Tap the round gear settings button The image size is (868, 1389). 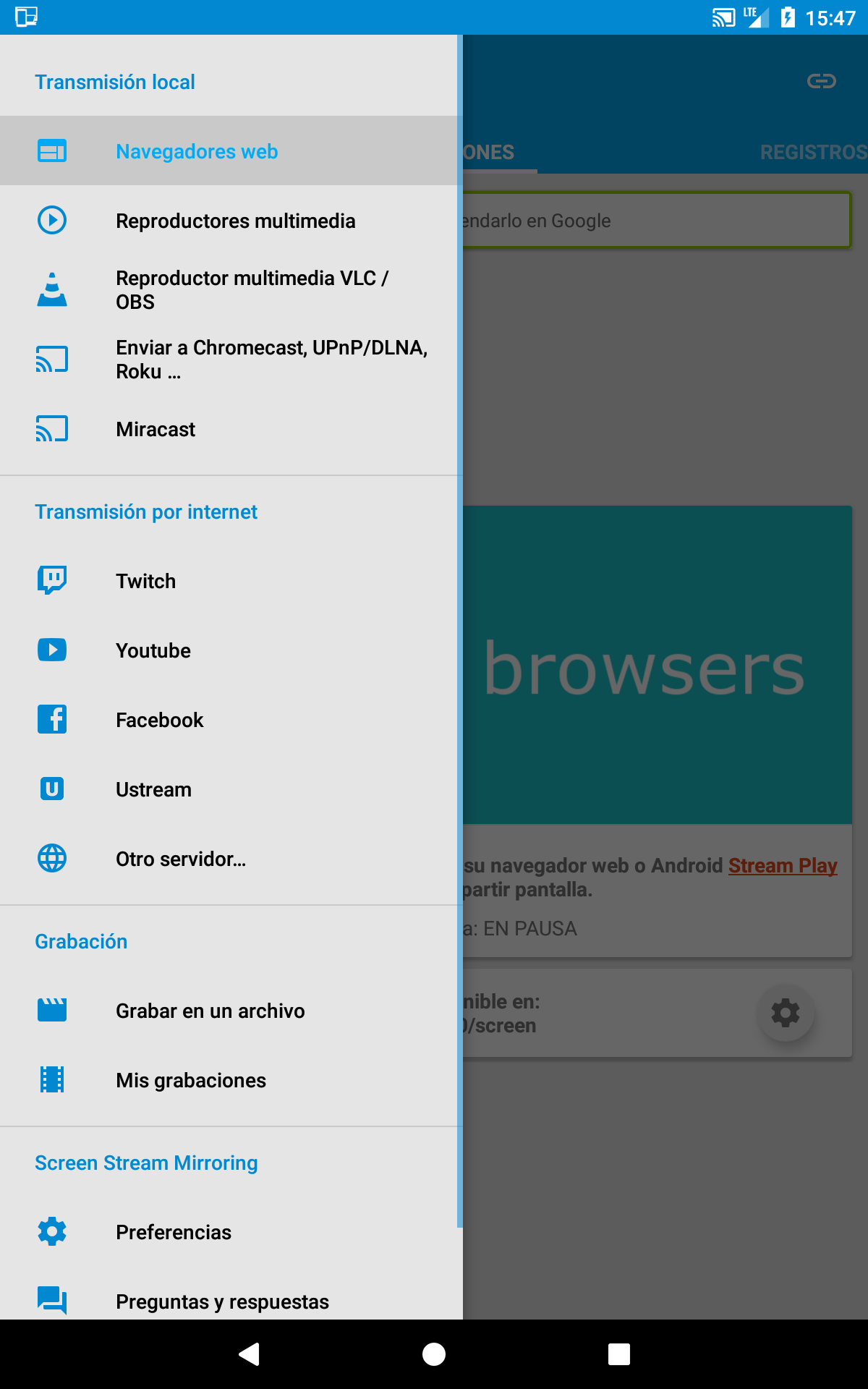coord(786,1013)
